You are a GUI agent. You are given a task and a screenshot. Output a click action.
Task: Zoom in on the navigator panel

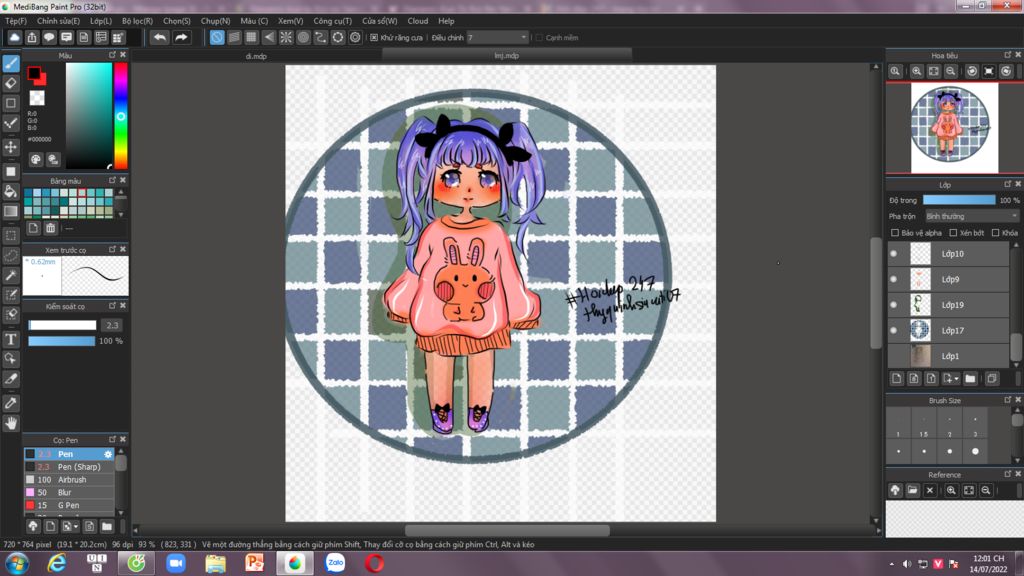pyautogui.click(x=916, y=71)
